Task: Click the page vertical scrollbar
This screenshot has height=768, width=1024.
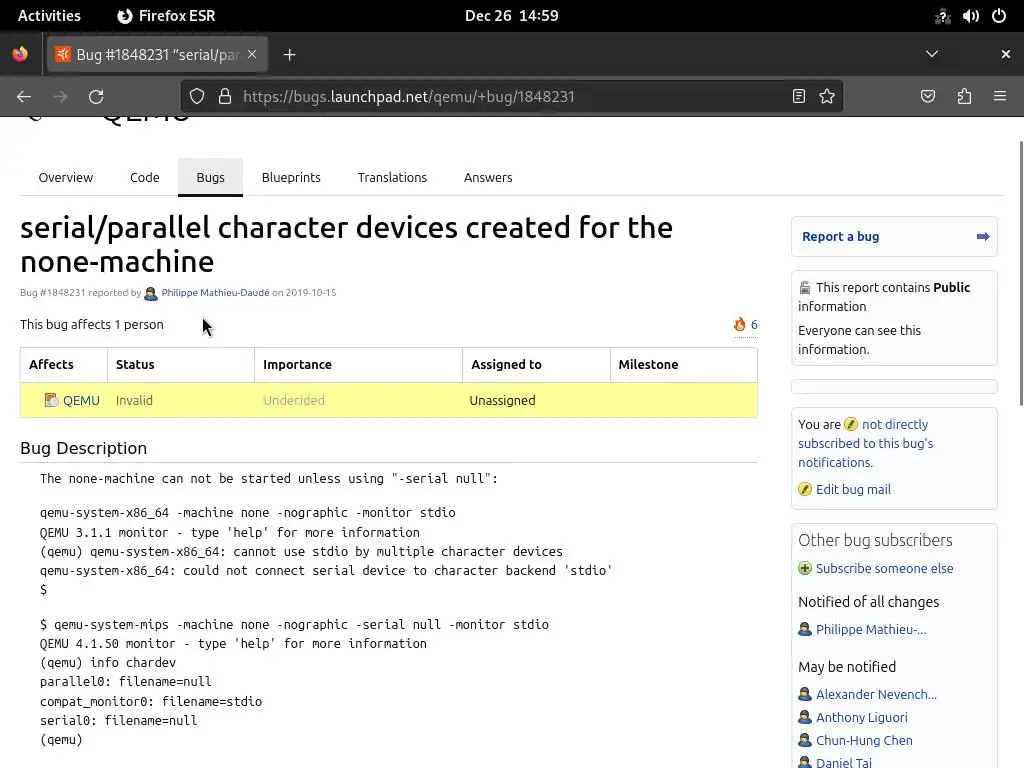Action: 1020,270
